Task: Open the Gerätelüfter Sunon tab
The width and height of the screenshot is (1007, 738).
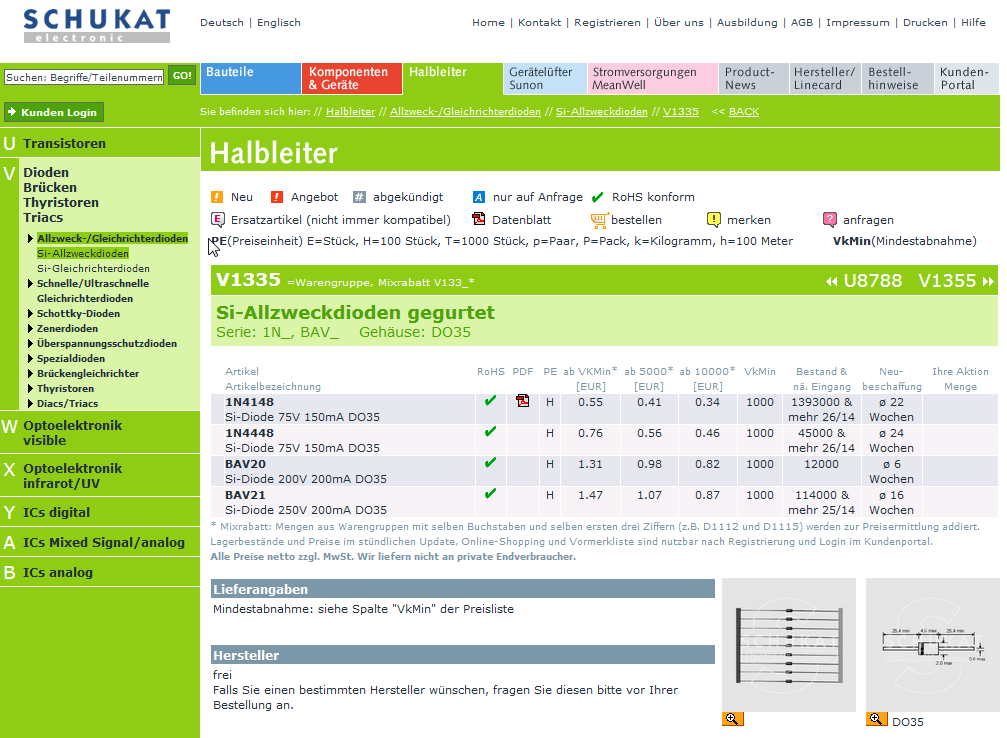Action: [x=545, y=78]
